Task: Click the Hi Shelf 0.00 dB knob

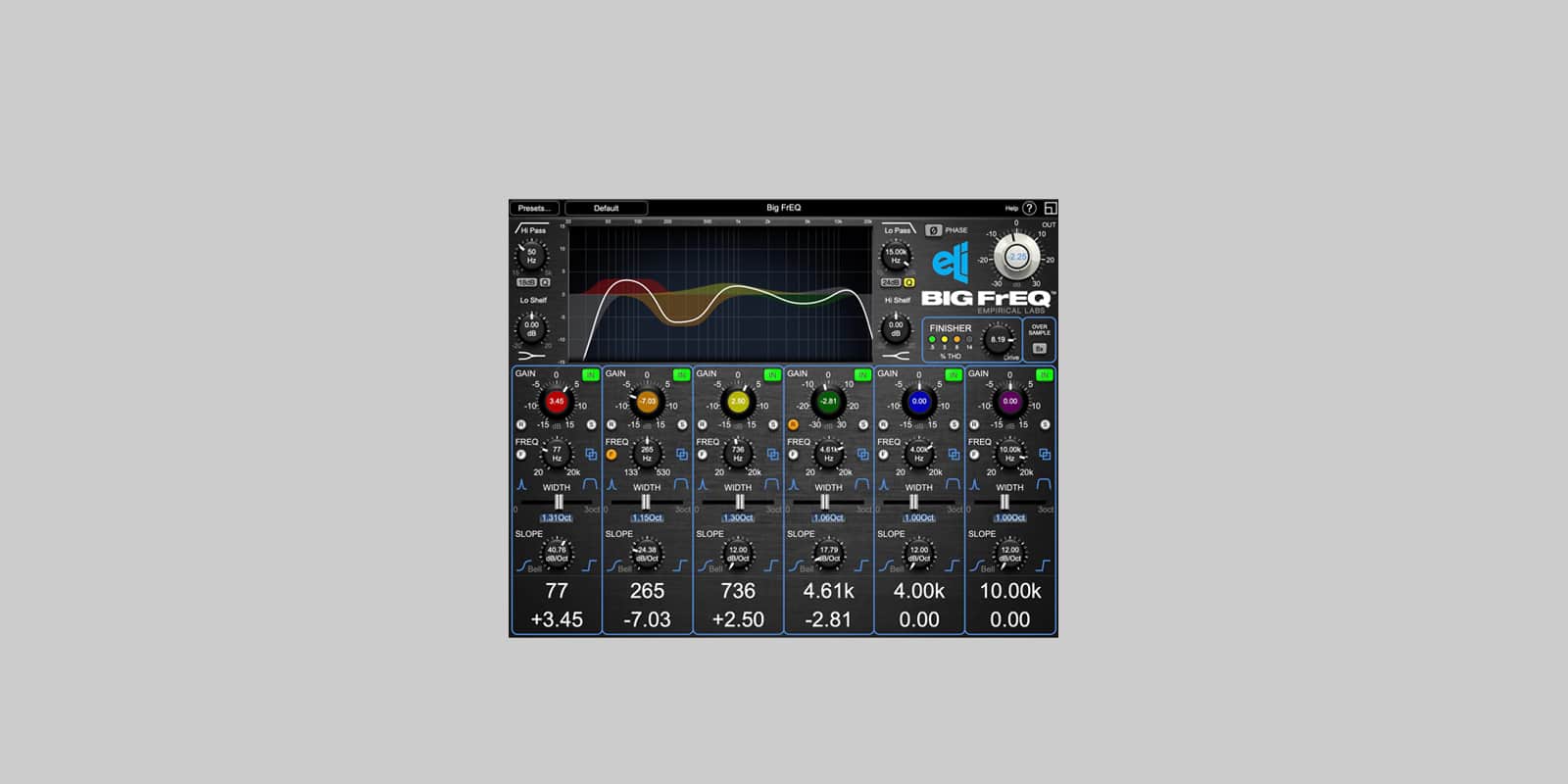Action: click(896, 327)
